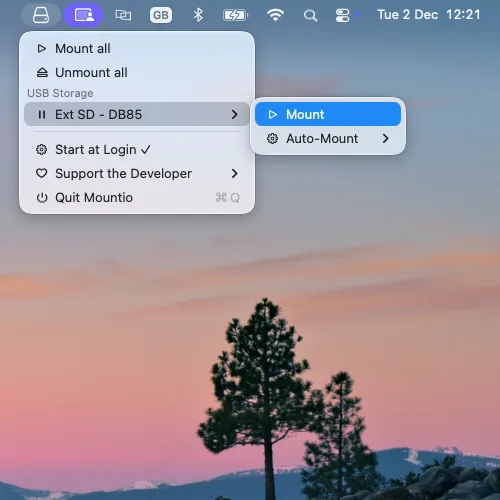The image size is (500, 500).
Task: Click the battery charging status icon
Action: (235, 15)
